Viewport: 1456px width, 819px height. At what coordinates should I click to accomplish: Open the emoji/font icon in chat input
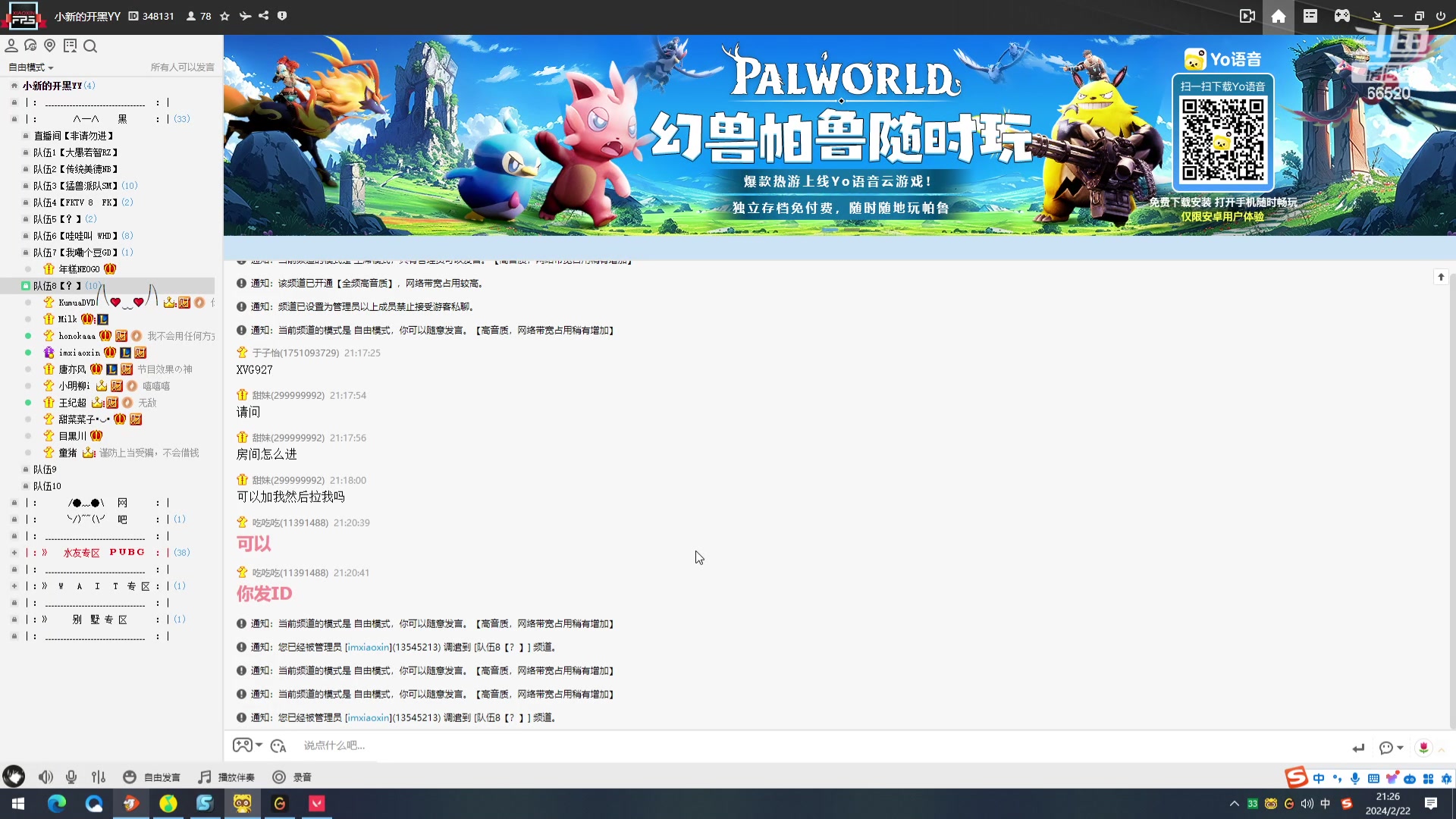point(278,746)
